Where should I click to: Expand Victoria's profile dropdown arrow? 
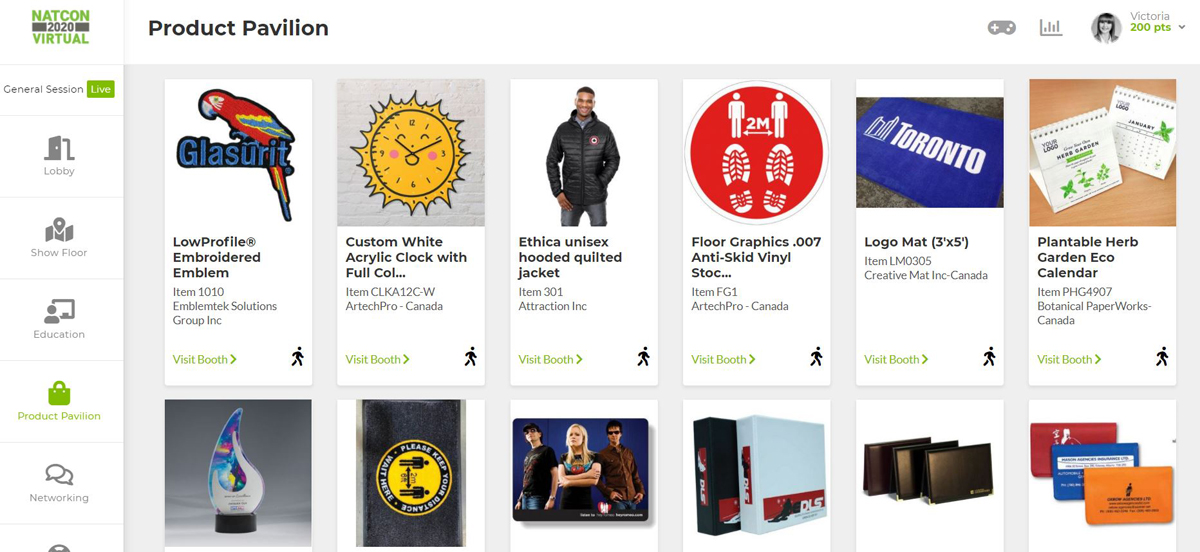(x=1182, y=28)
